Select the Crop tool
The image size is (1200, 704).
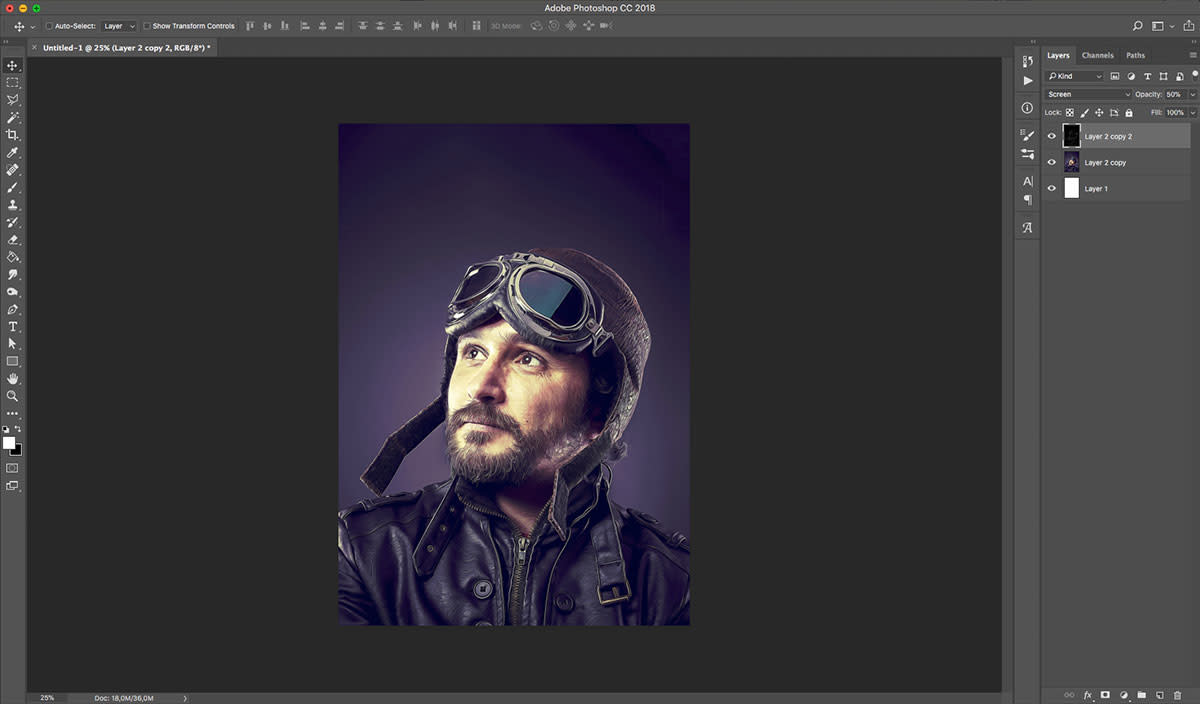(x=12, y=135)
